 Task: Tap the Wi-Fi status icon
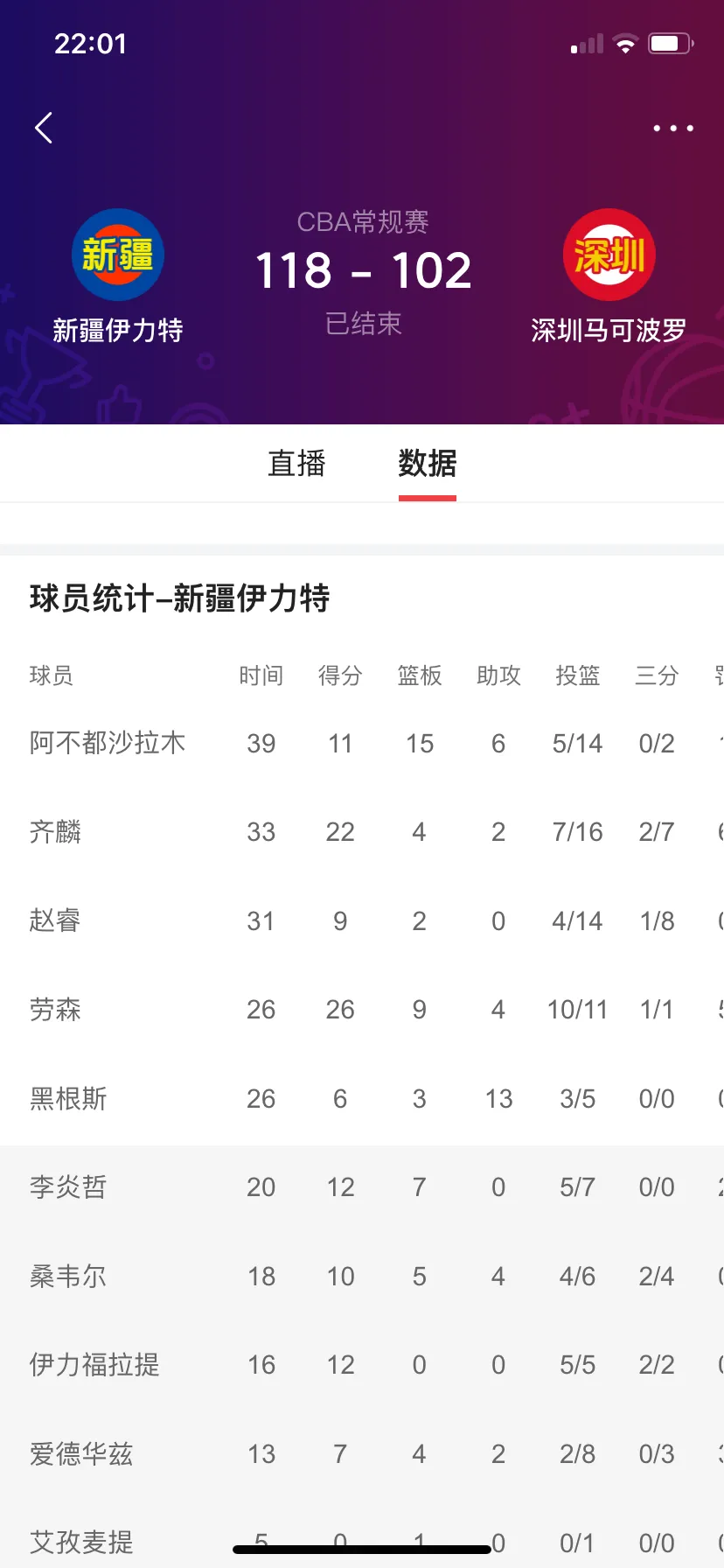click(x=625, y=44)
